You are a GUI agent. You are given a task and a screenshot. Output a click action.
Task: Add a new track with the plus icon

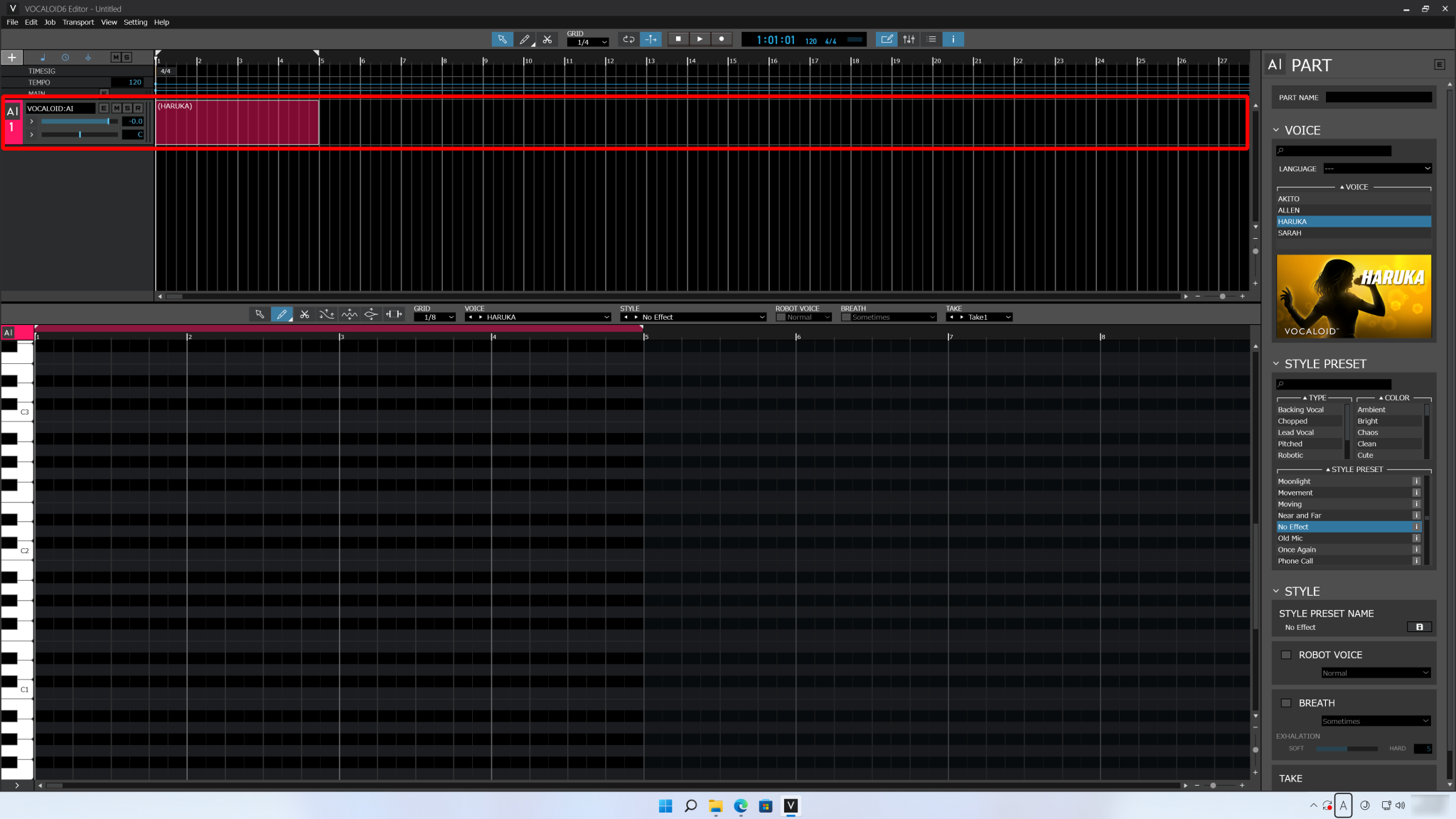coord(11,57)
